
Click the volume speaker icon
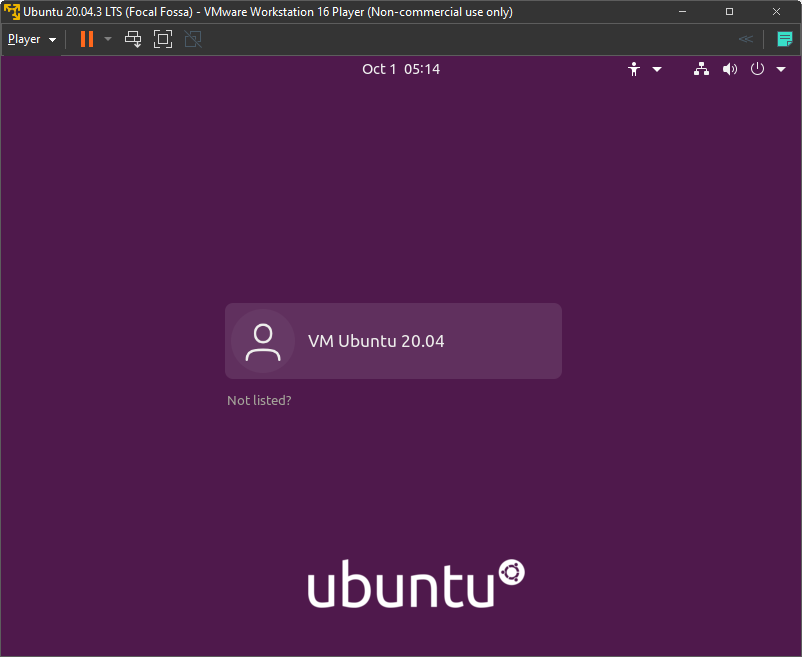(x=730, y=69)
